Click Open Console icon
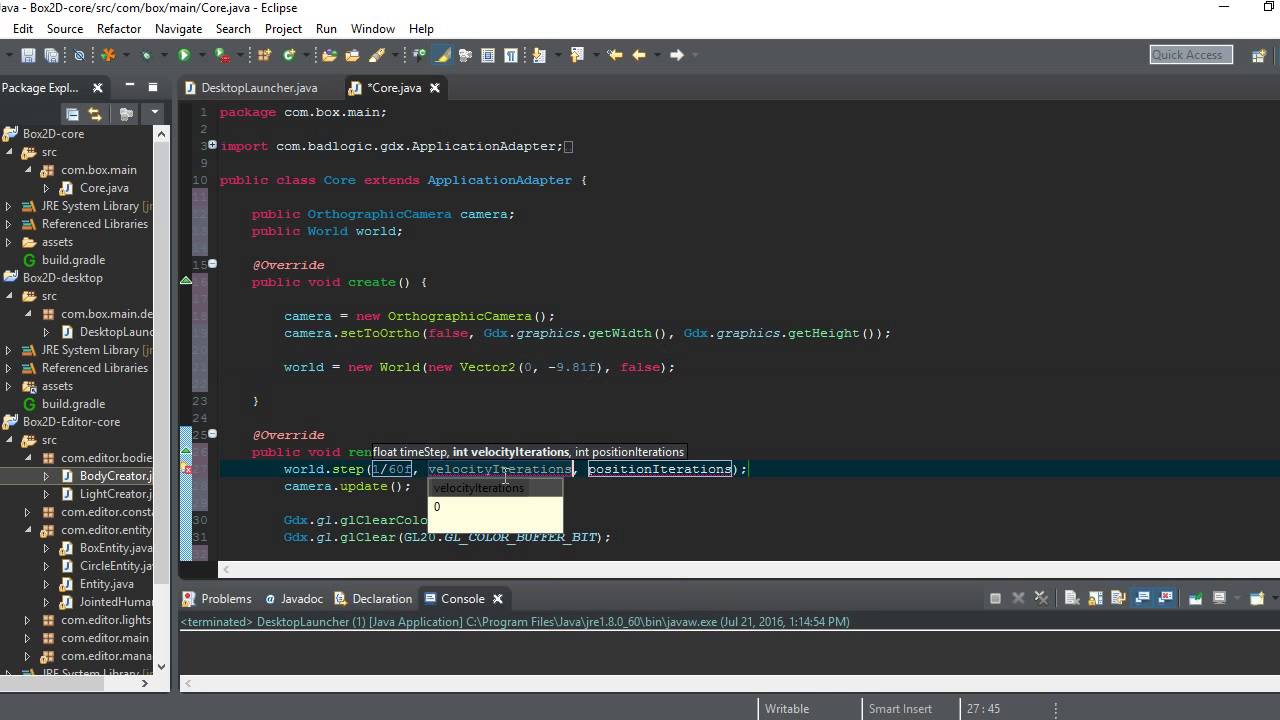This screenshot has height=720, width=1280. coord(1257,598)
